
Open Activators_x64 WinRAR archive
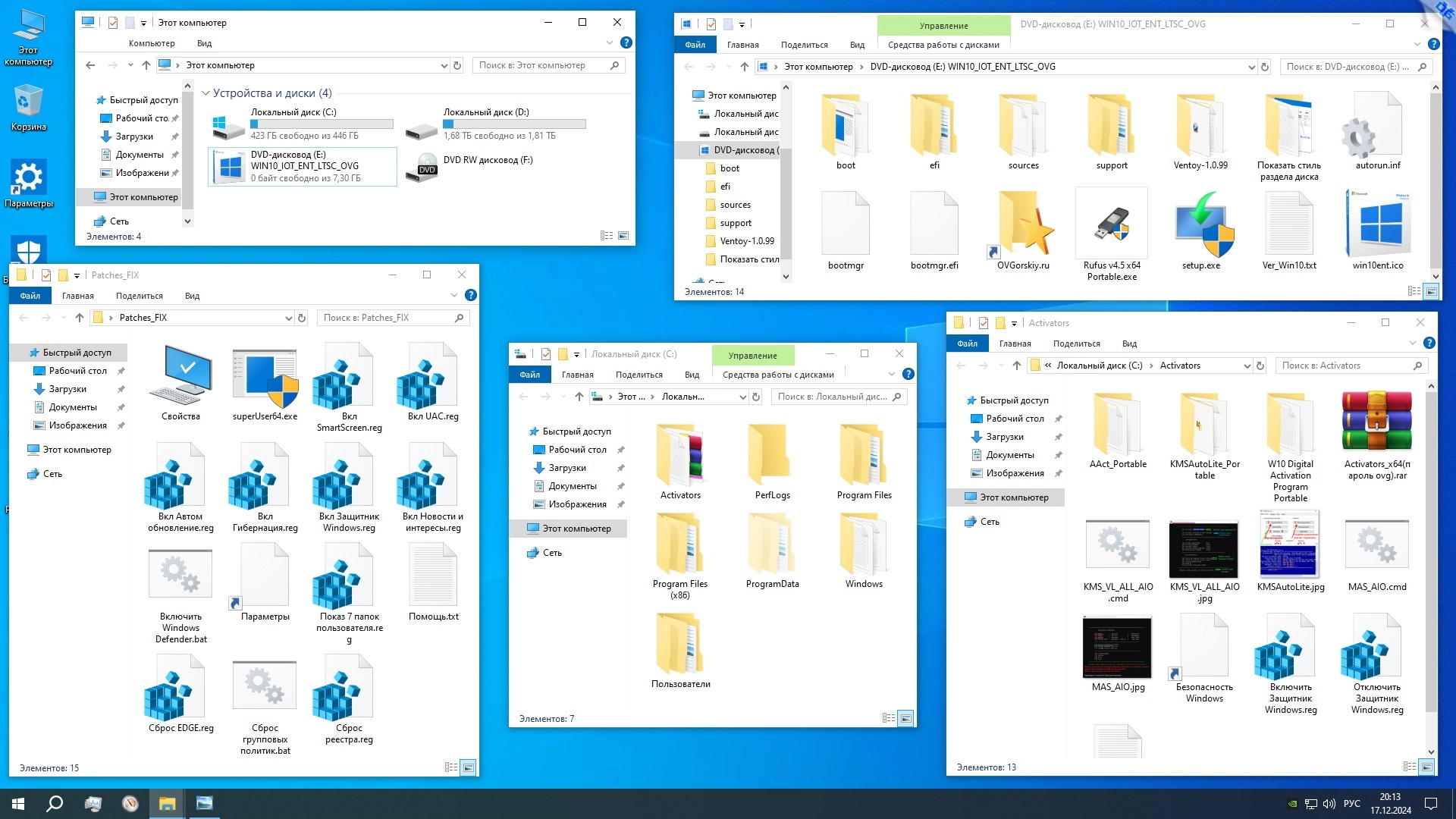point(1376,422)
